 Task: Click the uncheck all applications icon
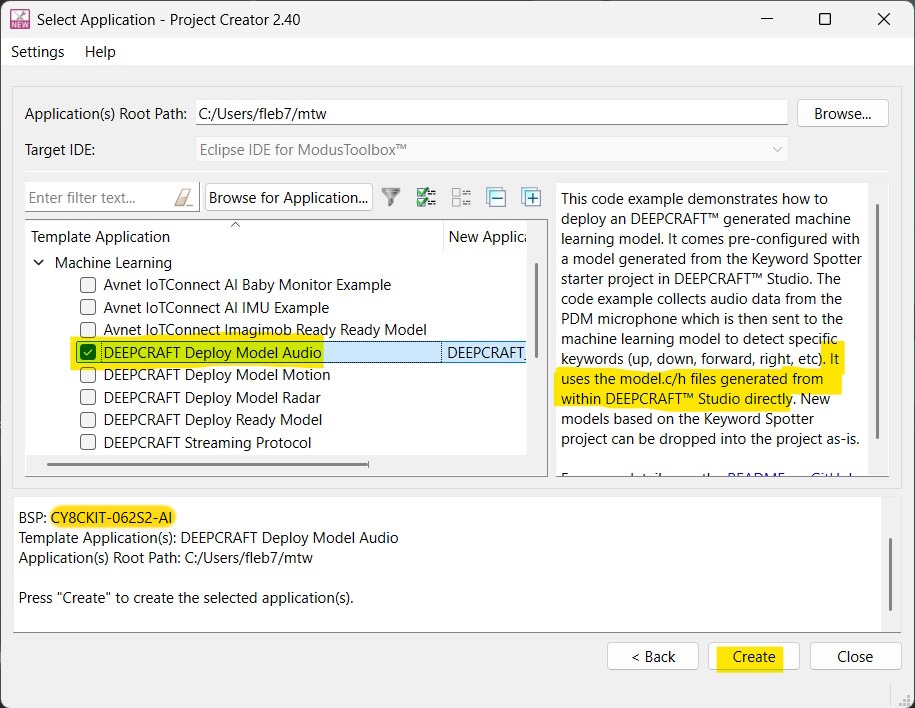coord(461,197)
